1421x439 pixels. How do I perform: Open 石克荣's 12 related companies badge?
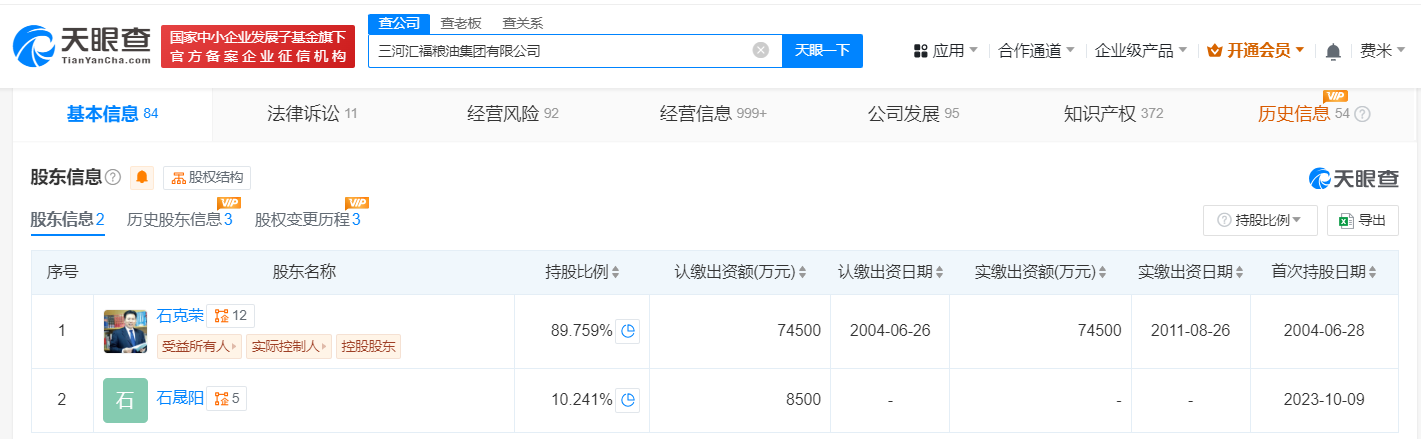[232, 316]
